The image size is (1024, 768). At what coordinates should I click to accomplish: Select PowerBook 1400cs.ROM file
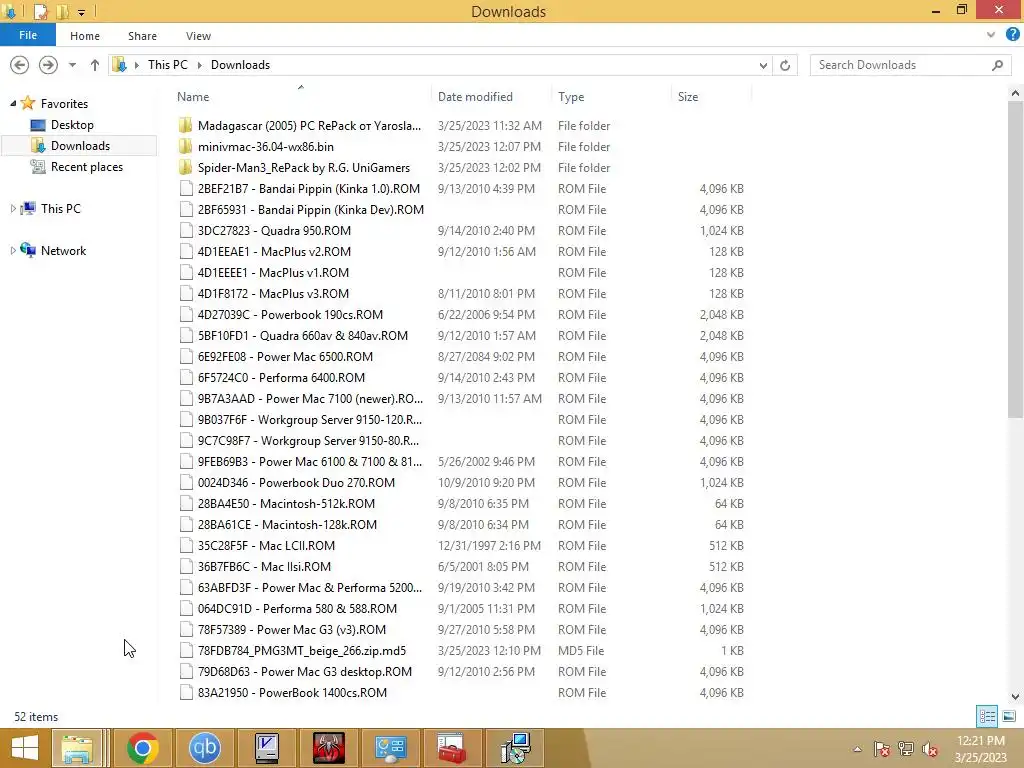[292, 692]
